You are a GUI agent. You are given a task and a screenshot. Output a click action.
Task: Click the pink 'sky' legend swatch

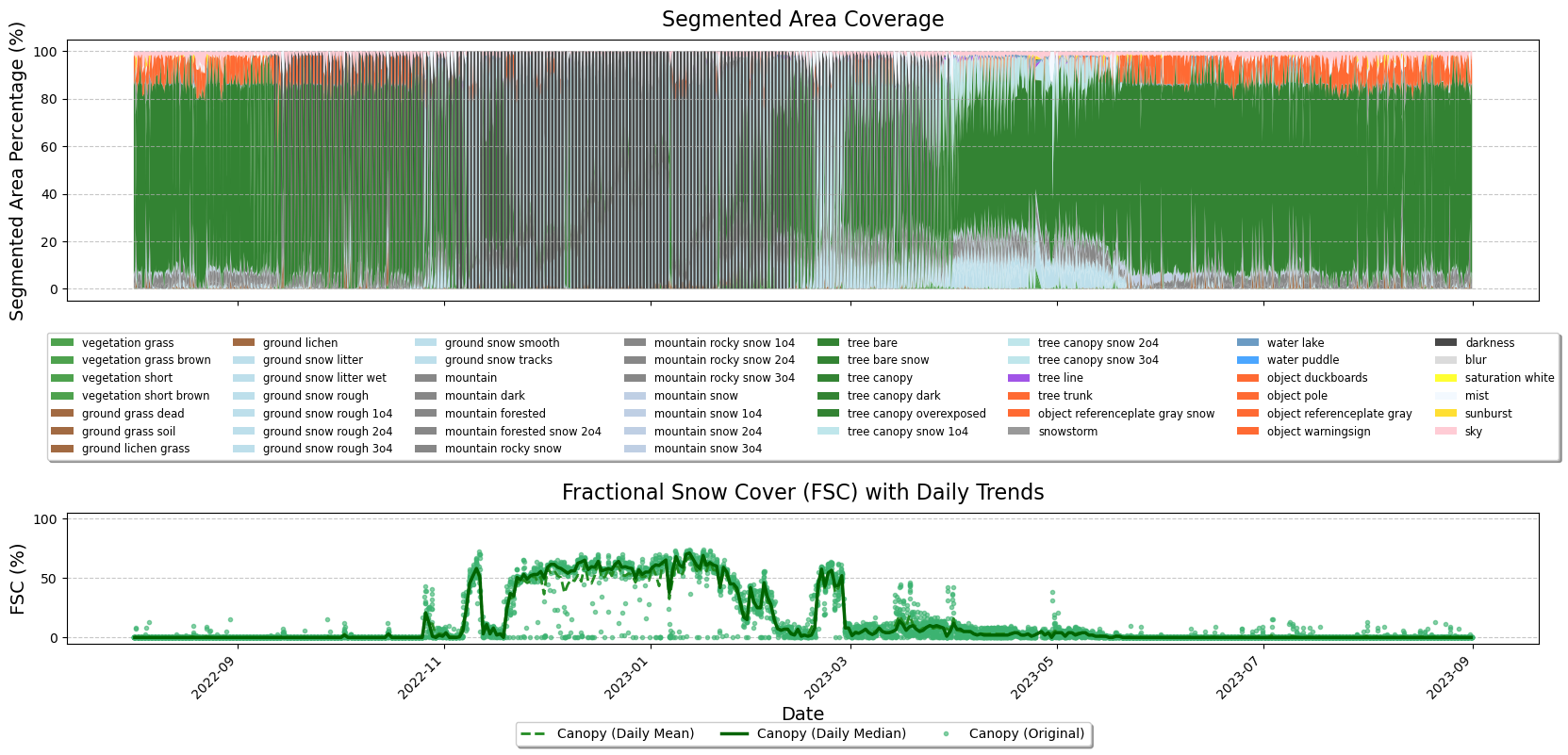coord(1445,432)
